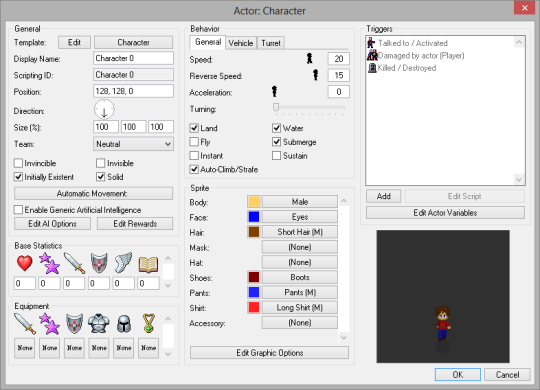
Task: Click the wing agility statistic icon
Action: click(124, 263)
